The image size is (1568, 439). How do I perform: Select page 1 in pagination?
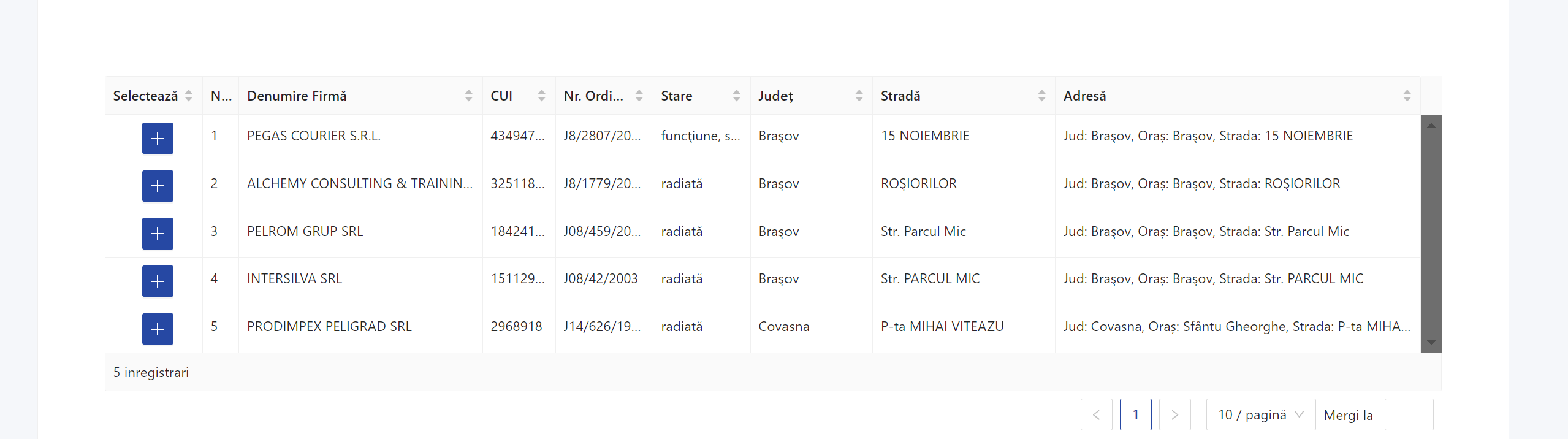coord(1135,414)
